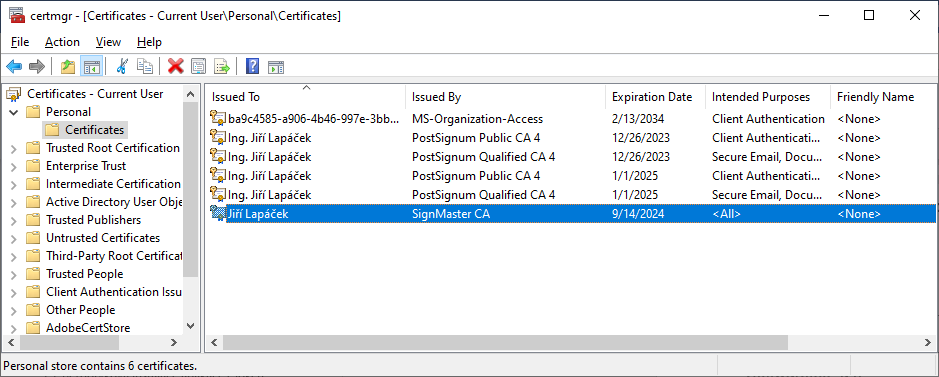Image resolution: width=939 pixels, height=377 pixels.
Task: Open the Help menu
Action: [x=149, y=42]
